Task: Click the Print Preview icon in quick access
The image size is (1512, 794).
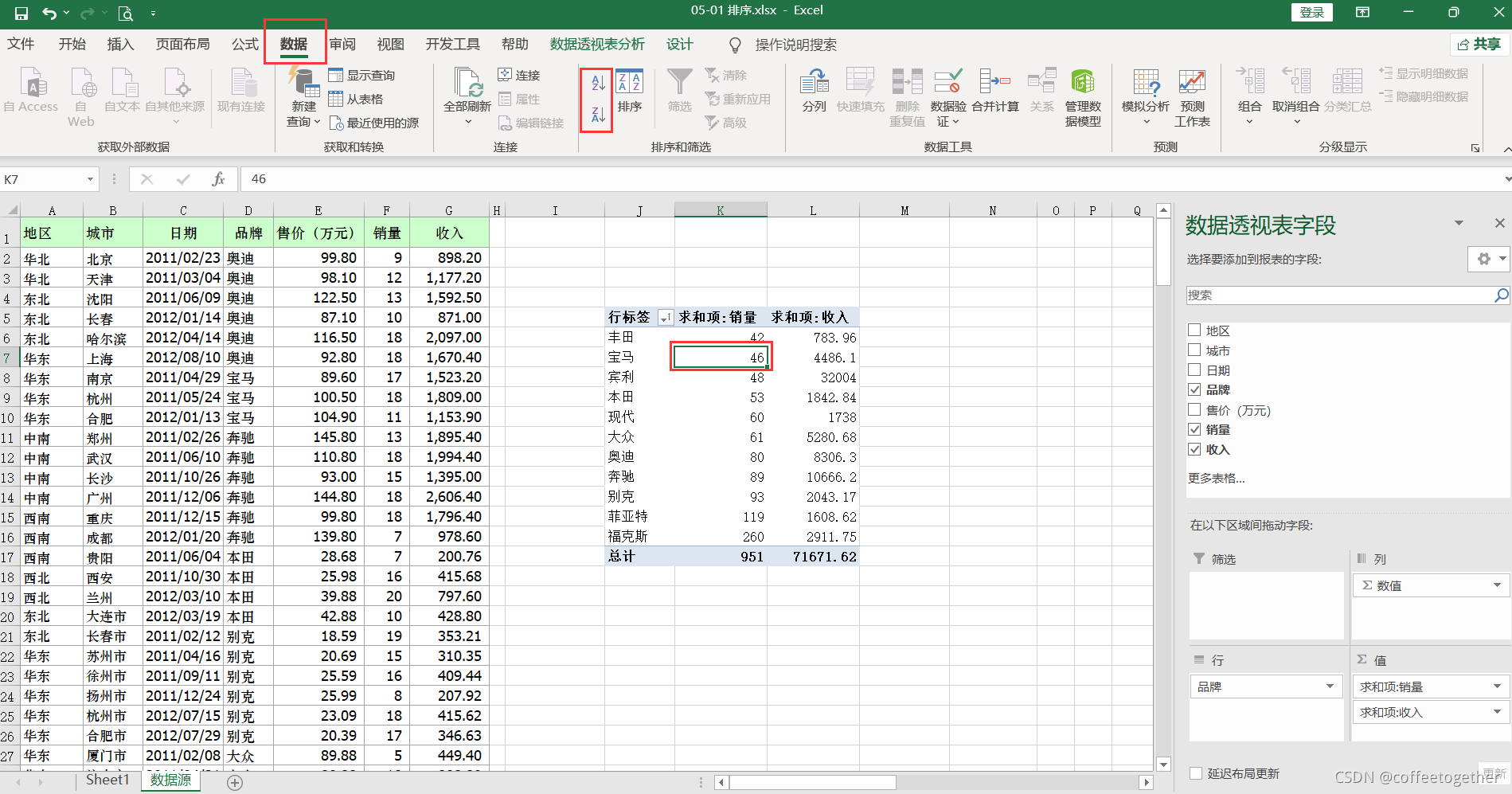Action: point(125,13)
